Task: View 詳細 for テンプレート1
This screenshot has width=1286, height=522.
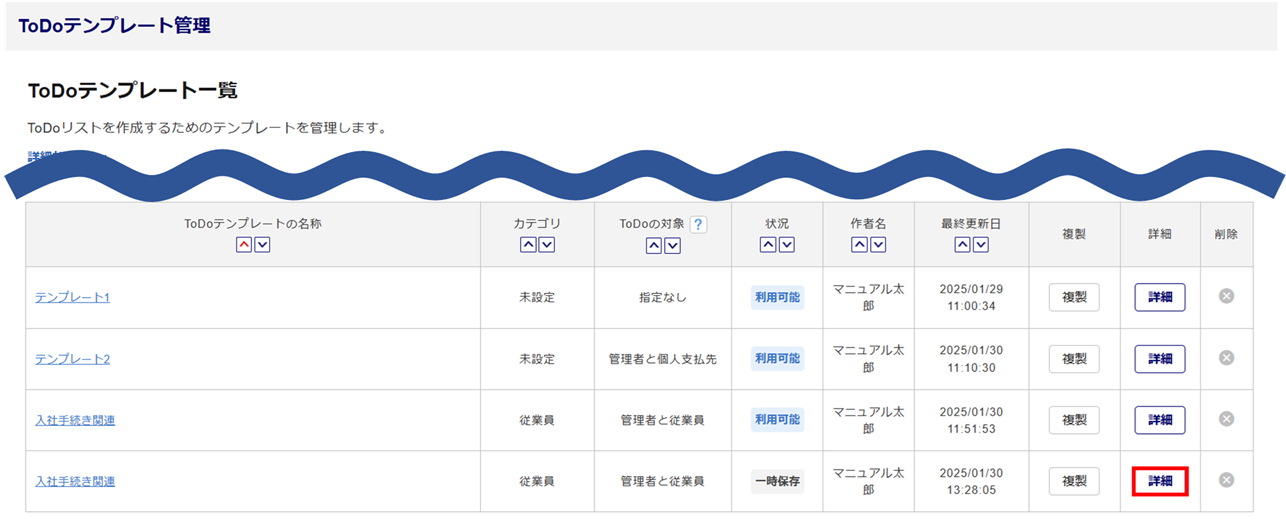Action: tap(1159, 298)
